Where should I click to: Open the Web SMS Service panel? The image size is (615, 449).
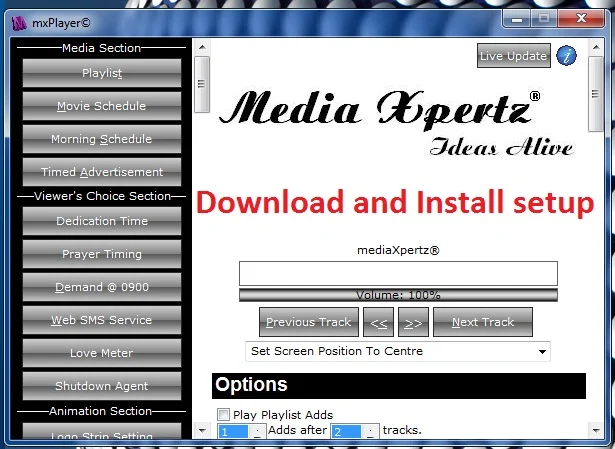[102, 320]
